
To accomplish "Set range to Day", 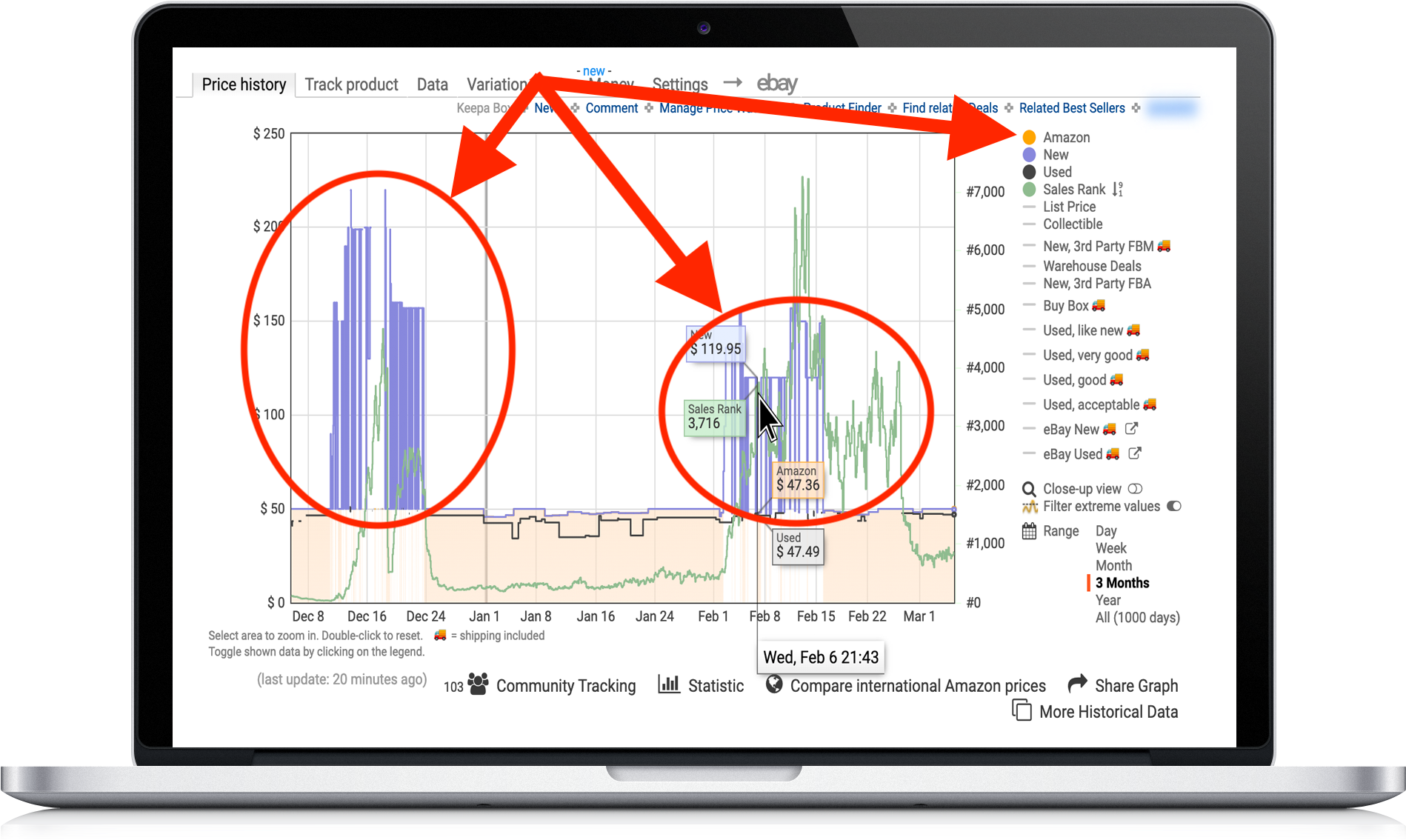I will click(1106, 531).
